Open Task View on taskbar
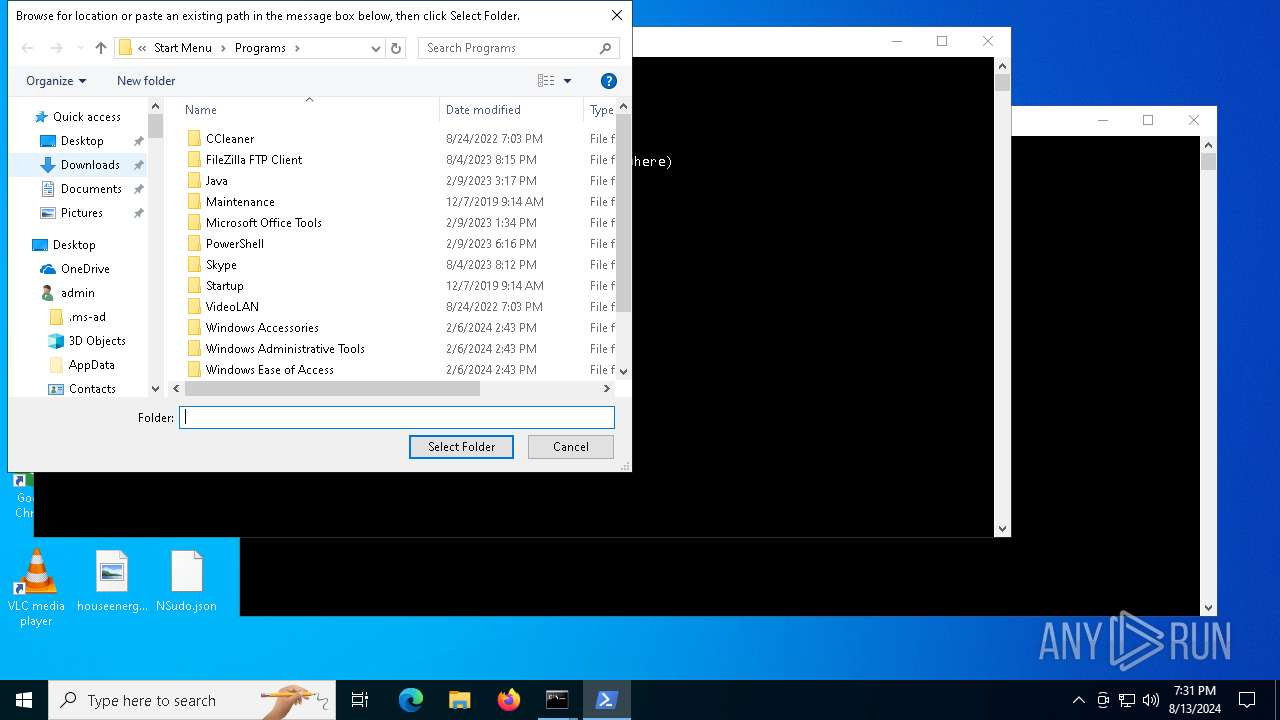The image size is (1280, 720). (360, 700)
